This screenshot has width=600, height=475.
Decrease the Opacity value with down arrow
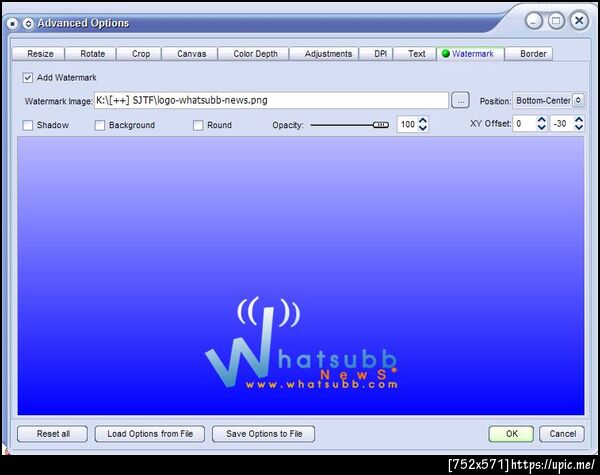[x=422, y=128]
